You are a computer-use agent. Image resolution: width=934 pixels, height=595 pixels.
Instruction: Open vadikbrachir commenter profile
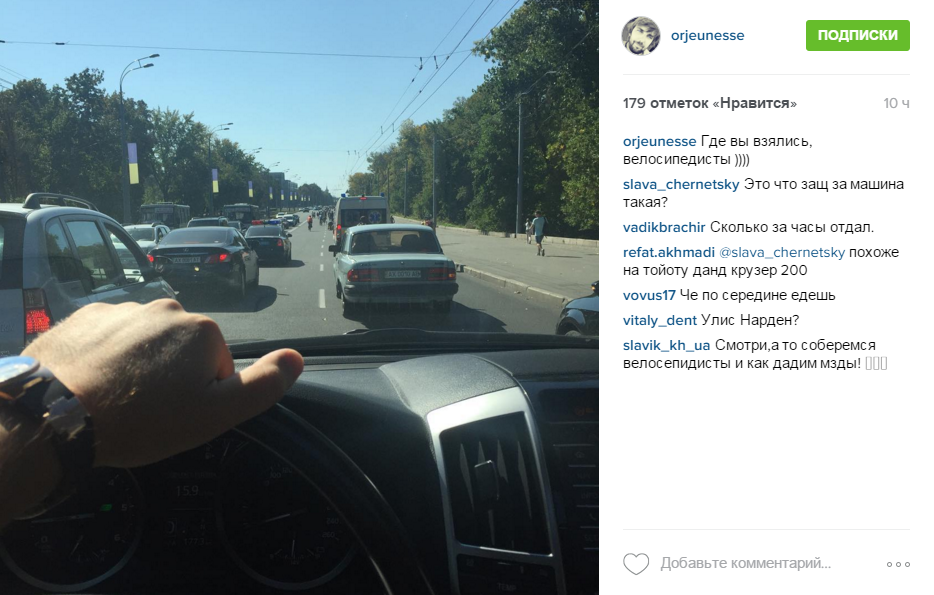tap(664, 227)
